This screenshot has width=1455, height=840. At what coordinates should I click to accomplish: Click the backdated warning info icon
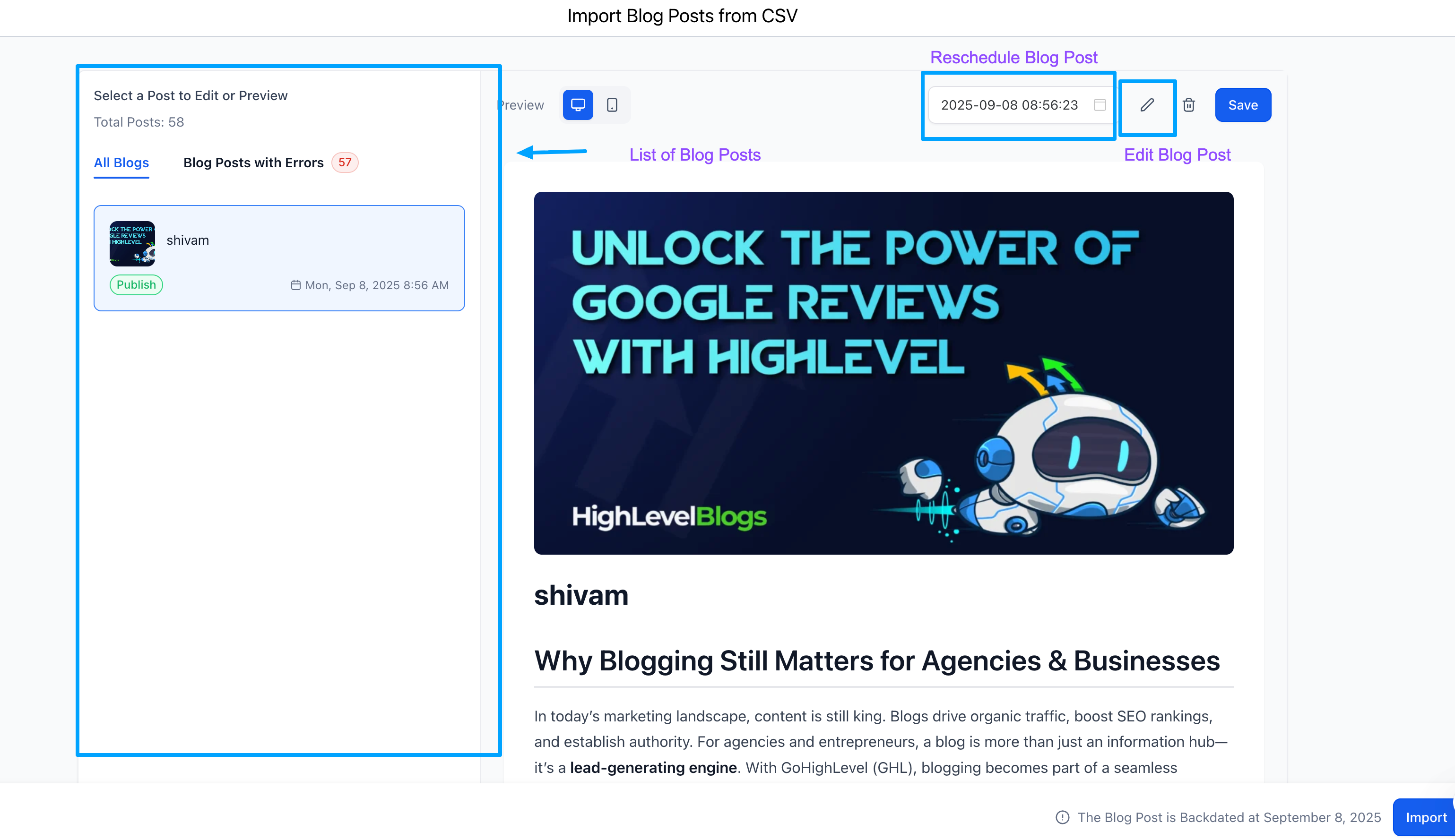click(x=1062, y=817)
